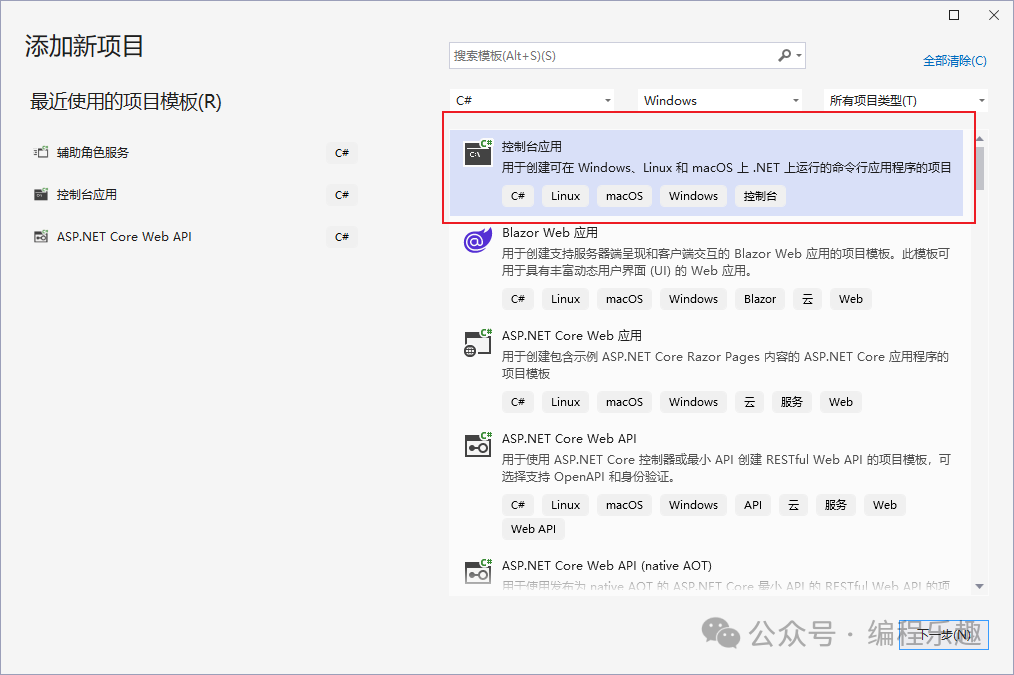Click the scroll down arrow of template list

click(979, 586)
